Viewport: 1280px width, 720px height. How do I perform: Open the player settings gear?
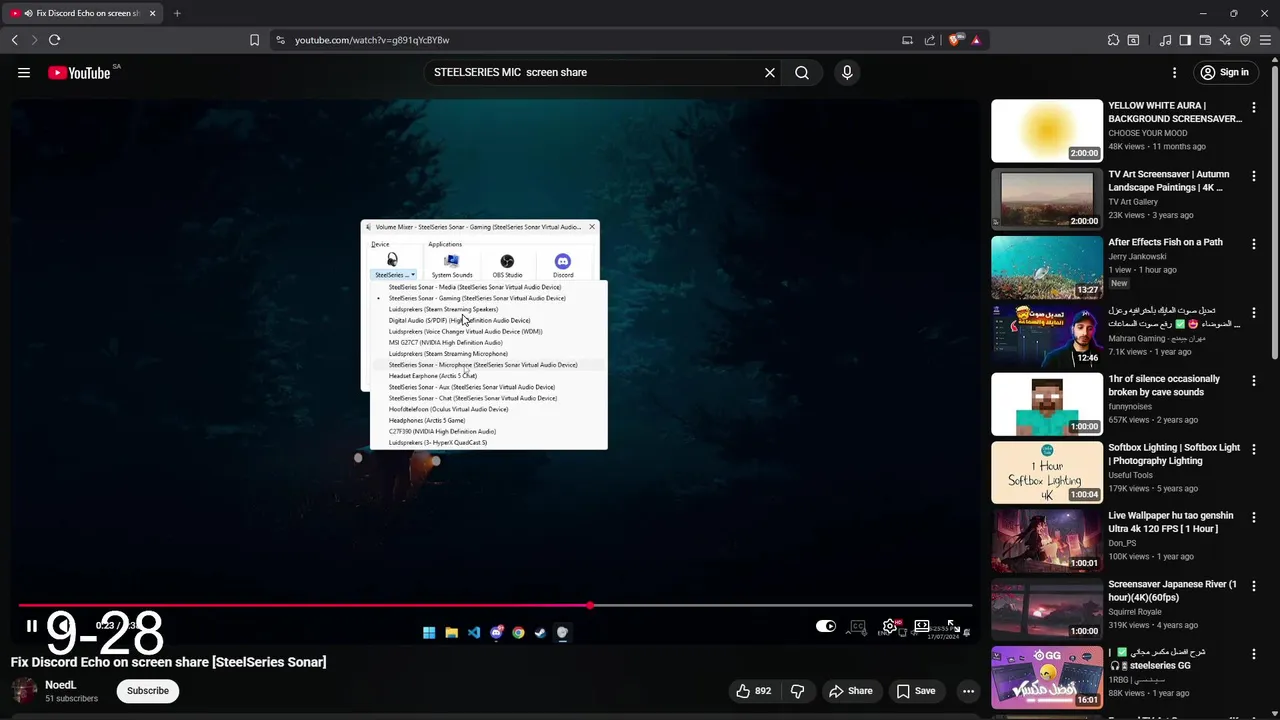[x=889, y=626]
